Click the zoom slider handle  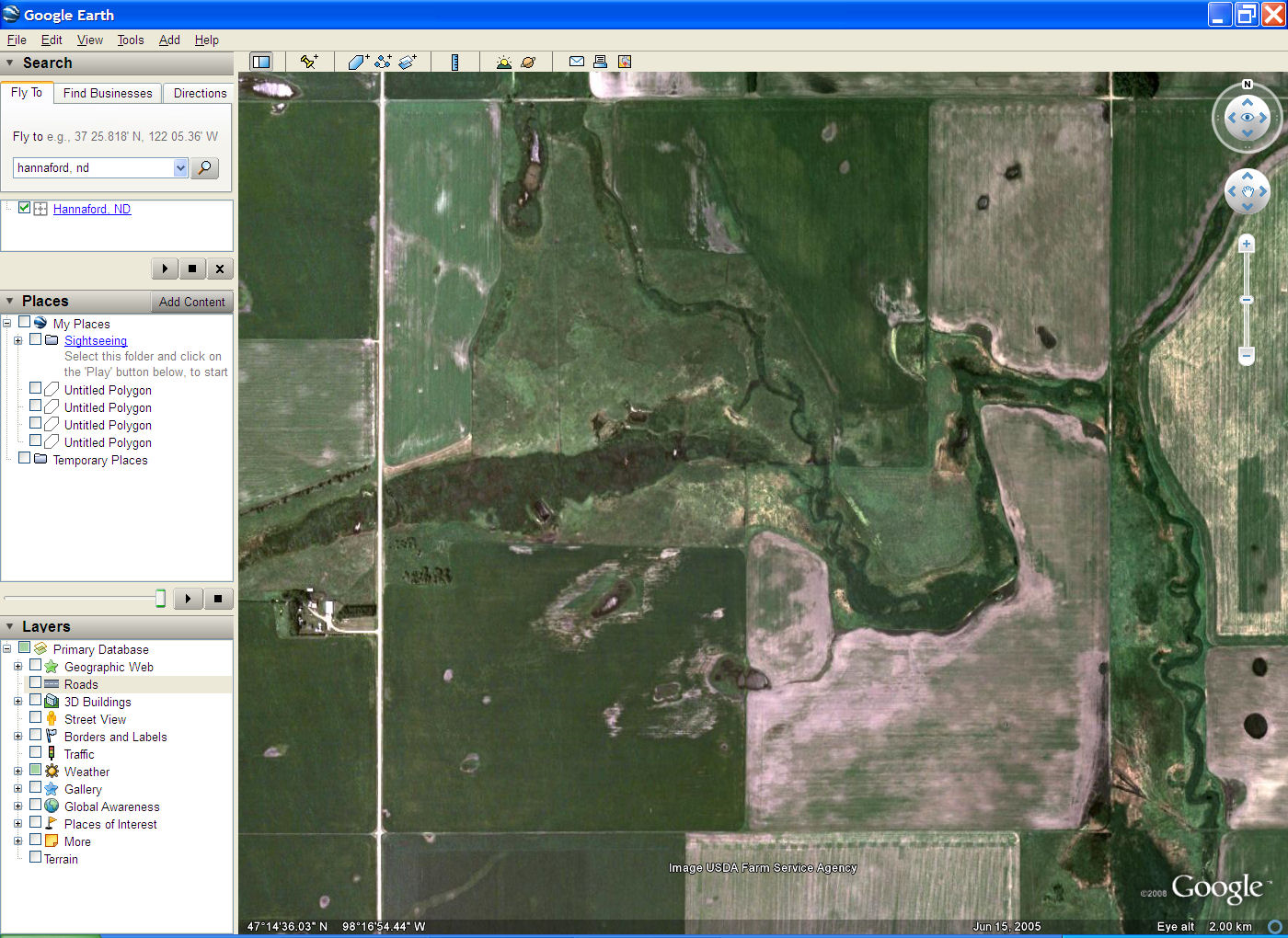1247,300
